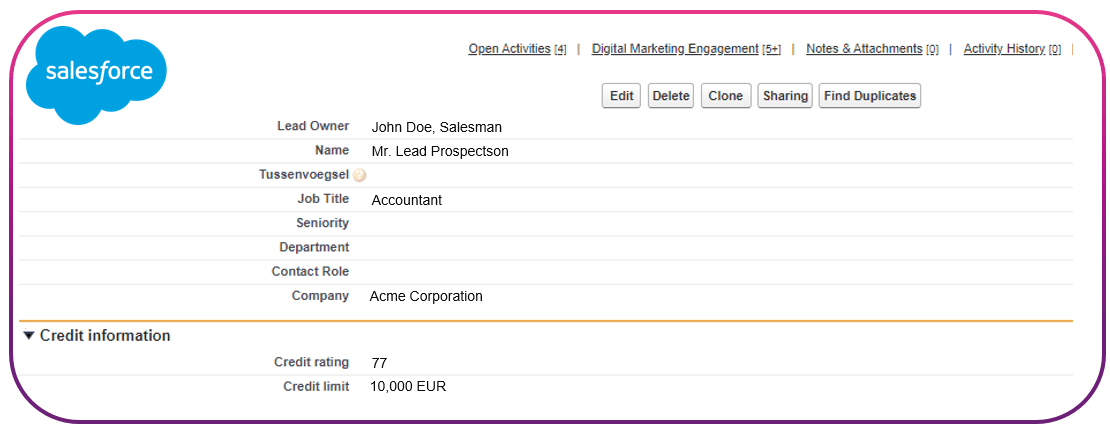The height and width of the screenshot is (428, 1110).
Task: Click Find Duplicates button
Action: click(x=869, y=96)
